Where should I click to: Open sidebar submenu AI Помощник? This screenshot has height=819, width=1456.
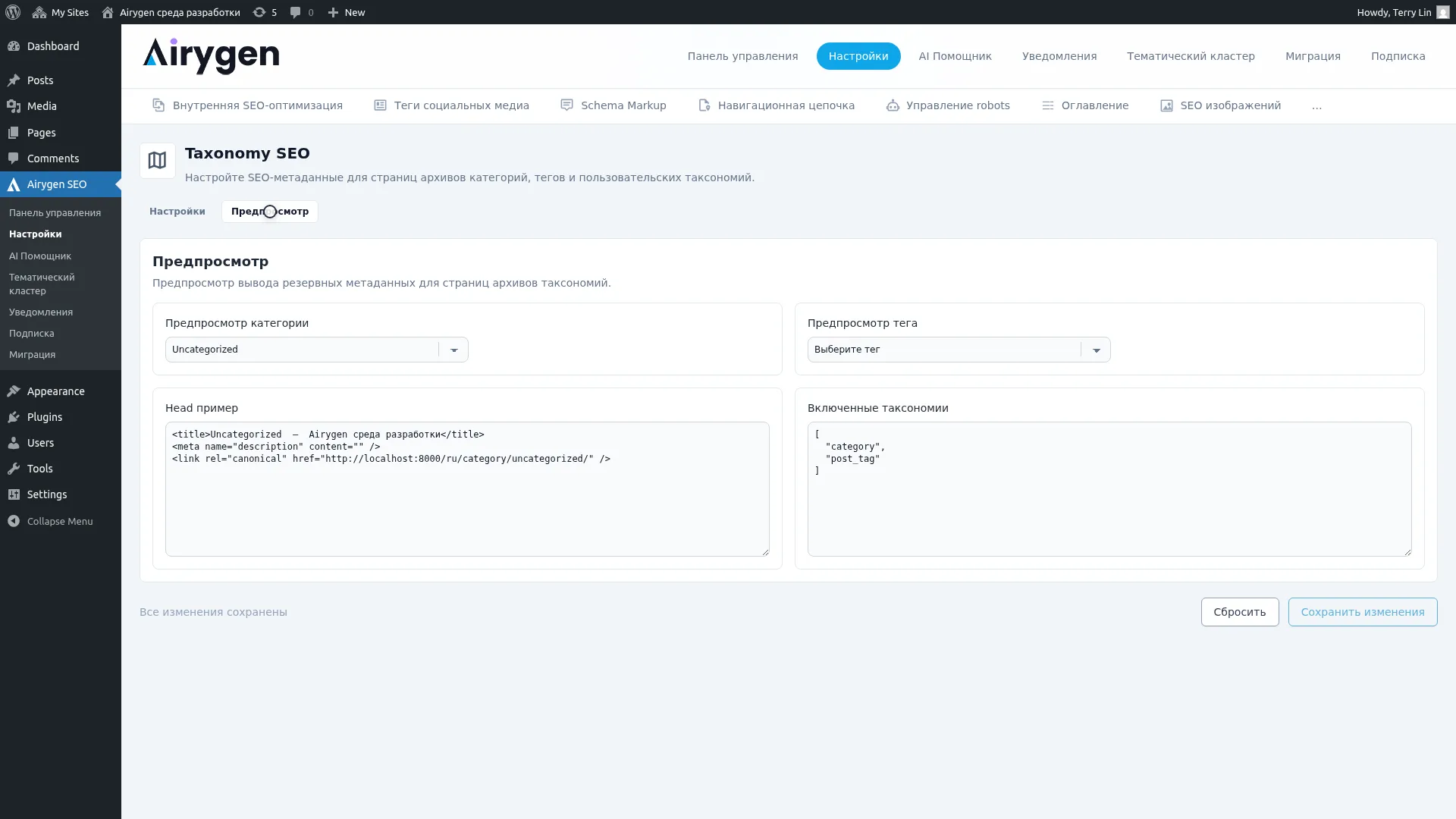coord(40,256)
